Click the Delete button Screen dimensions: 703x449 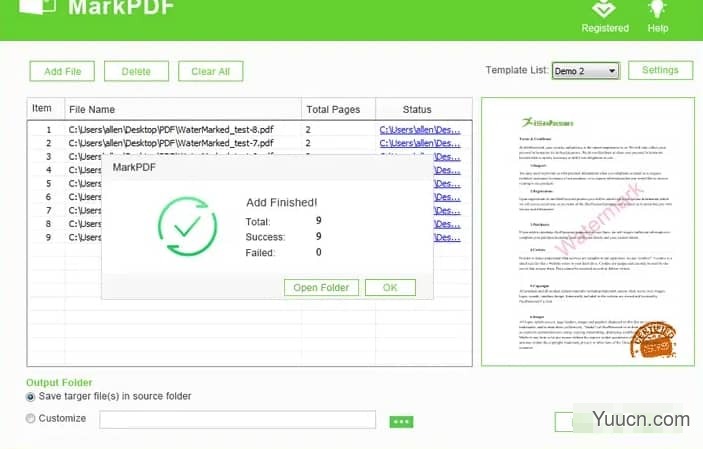click(136, 71)
